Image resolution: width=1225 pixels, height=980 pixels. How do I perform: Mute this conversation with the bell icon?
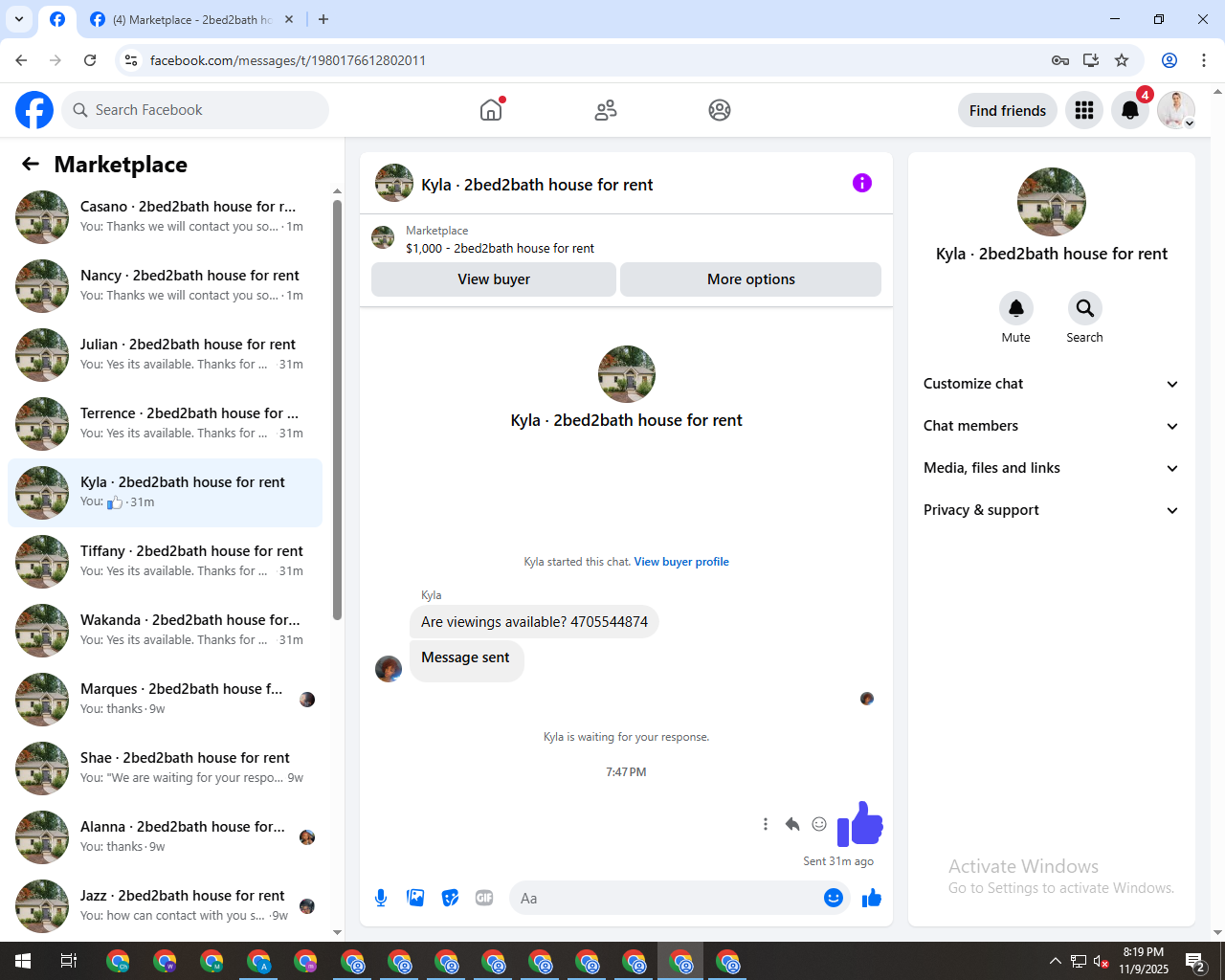tap(1016, 308)
